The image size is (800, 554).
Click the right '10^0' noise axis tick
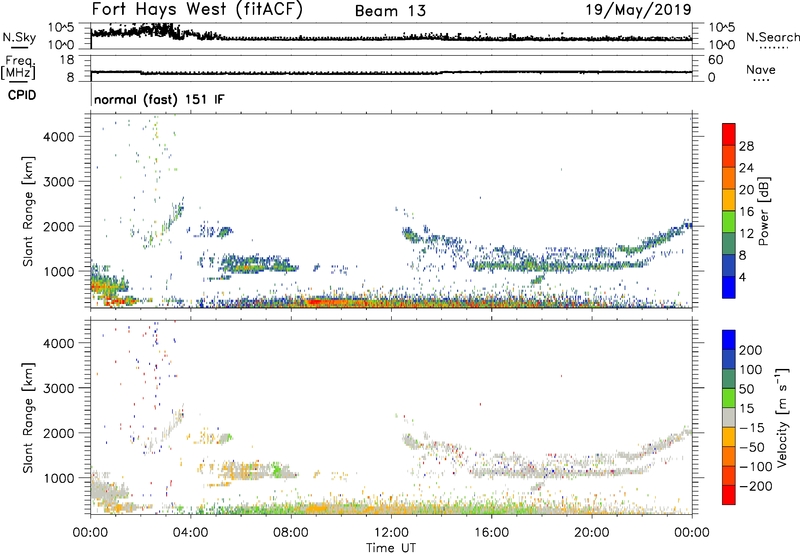722,45
